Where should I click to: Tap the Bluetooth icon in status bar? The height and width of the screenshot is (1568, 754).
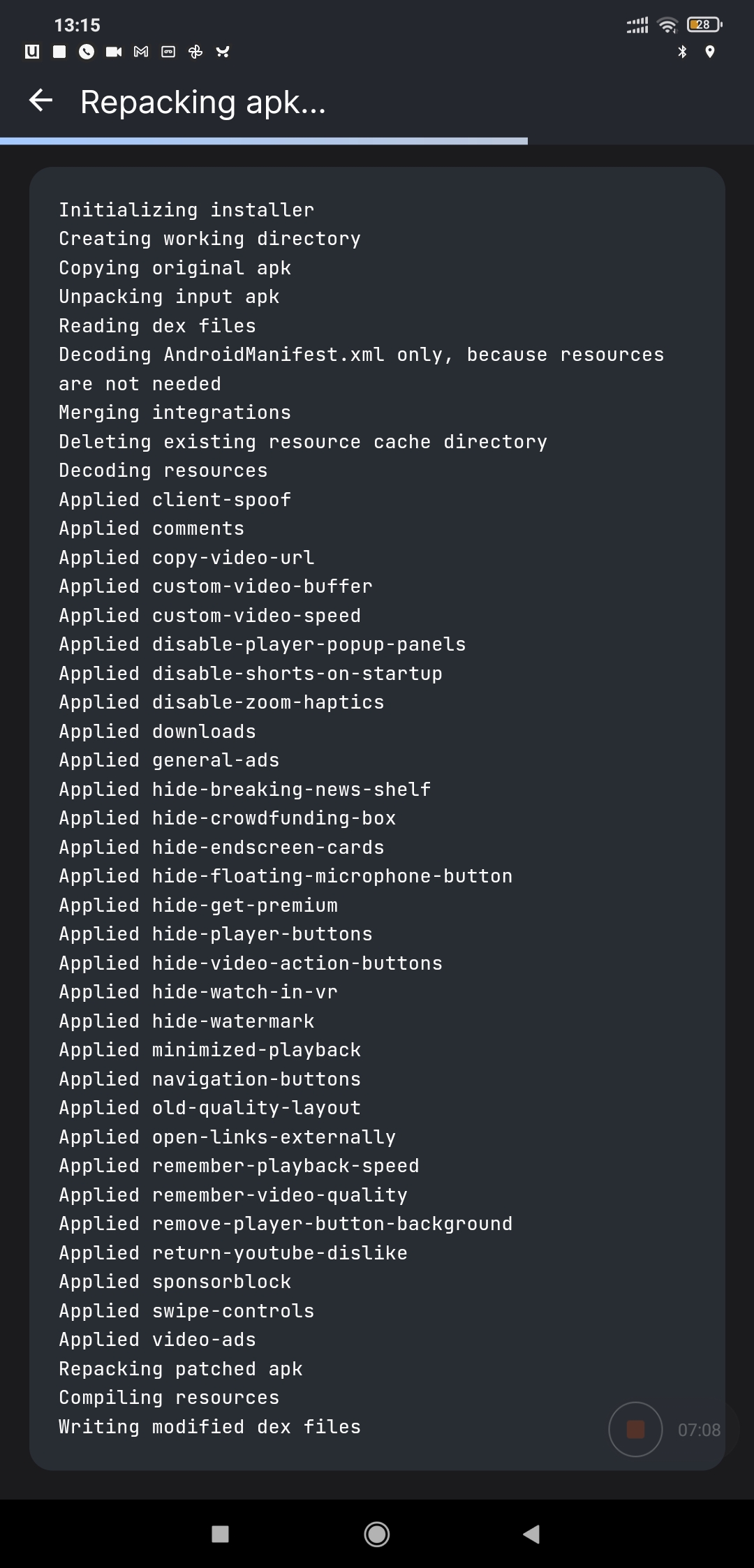[682, 50]
